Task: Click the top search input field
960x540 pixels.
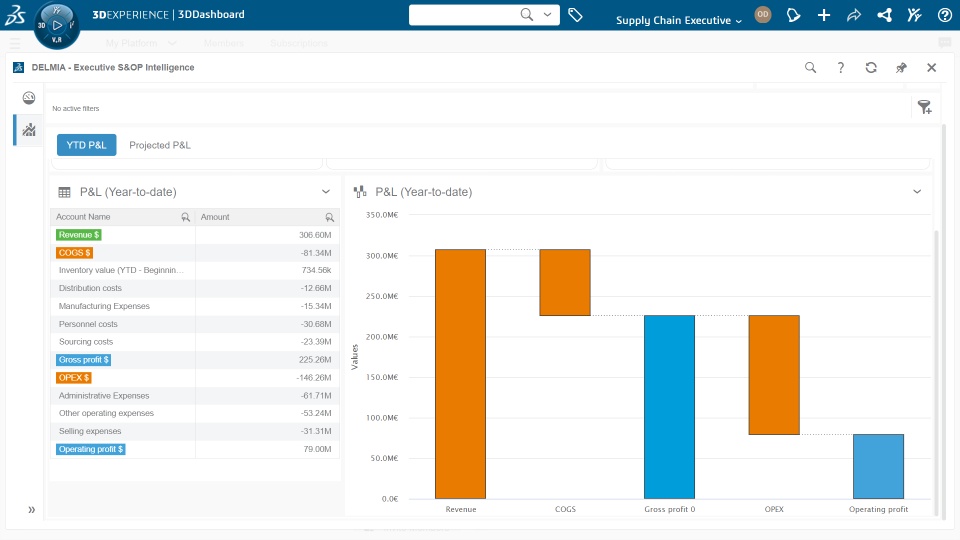Action: coord(463,15)
